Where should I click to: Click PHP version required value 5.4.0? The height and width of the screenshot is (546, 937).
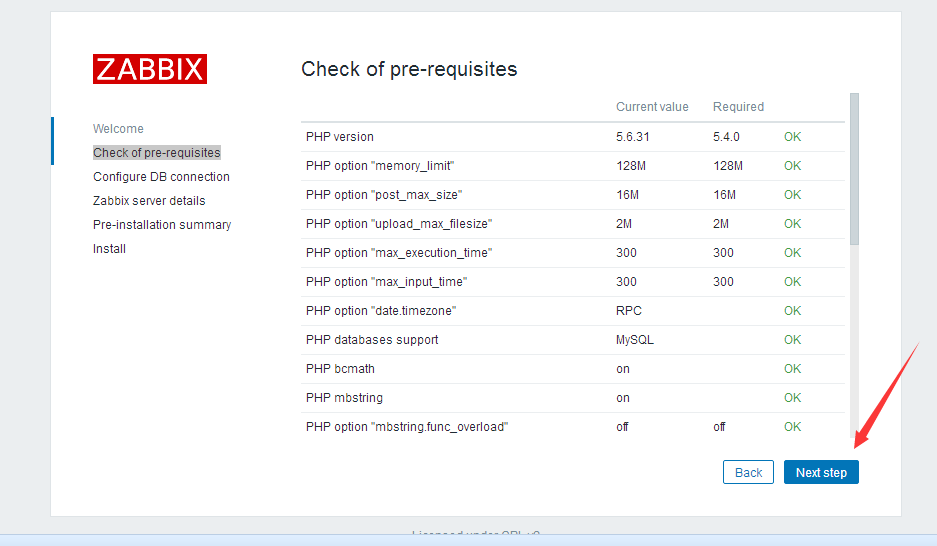coord(726,137)
